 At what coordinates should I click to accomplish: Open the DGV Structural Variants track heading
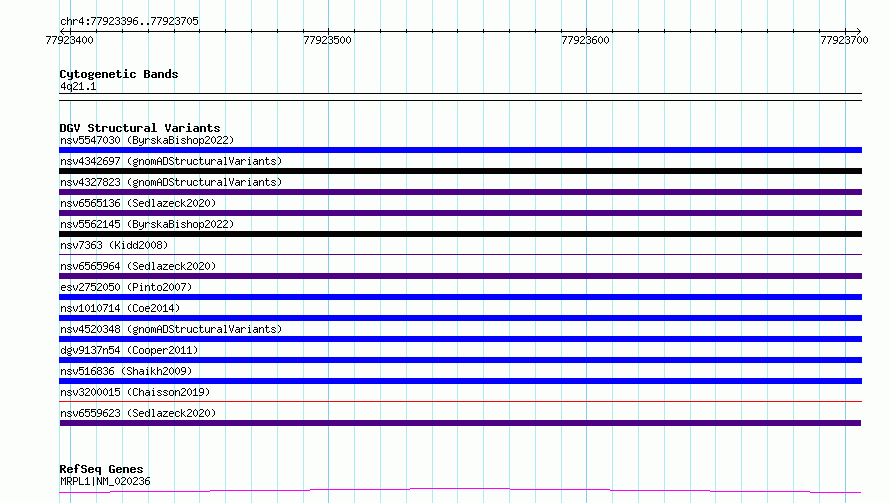click(x=140, y=128)
